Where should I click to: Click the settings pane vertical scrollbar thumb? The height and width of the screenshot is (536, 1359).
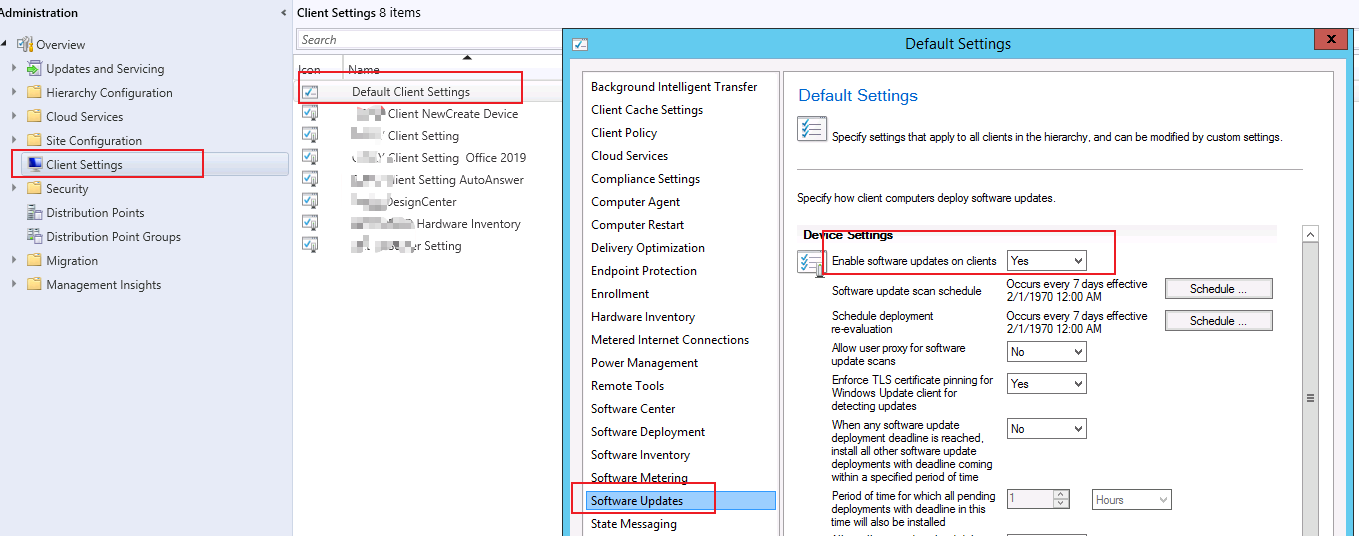(x=1310, y=398)
